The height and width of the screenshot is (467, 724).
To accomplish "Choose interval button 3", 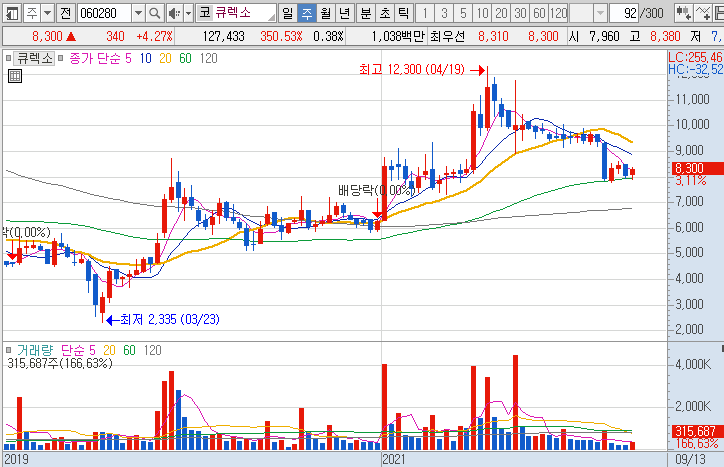I will (x=444, y=13).
